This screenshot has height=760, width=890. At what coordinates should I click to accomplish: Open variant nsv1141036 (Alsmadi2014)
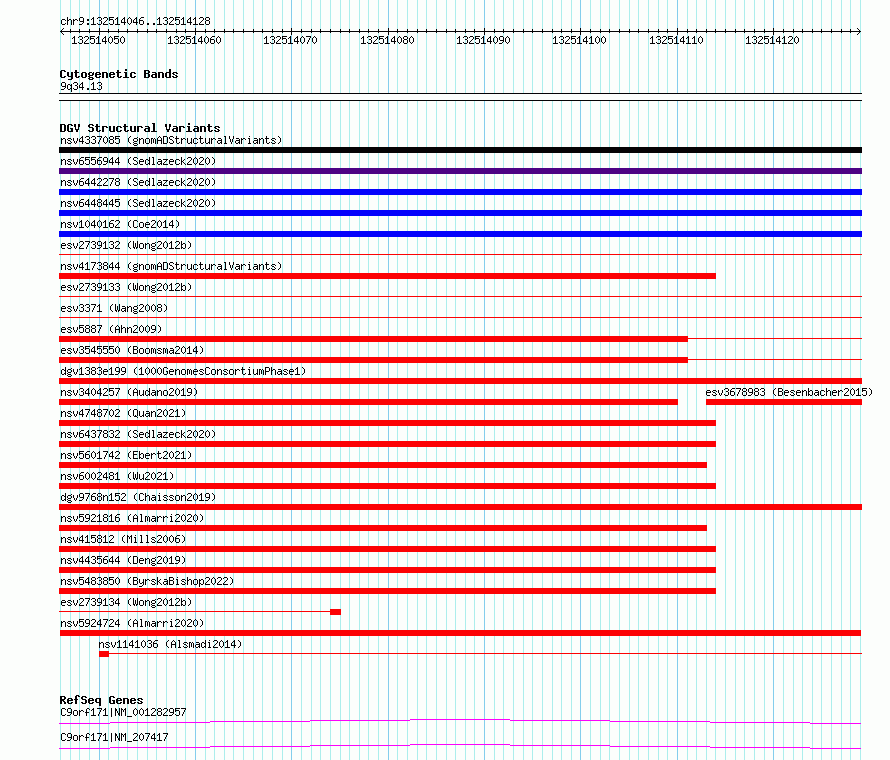click(170, 644)
